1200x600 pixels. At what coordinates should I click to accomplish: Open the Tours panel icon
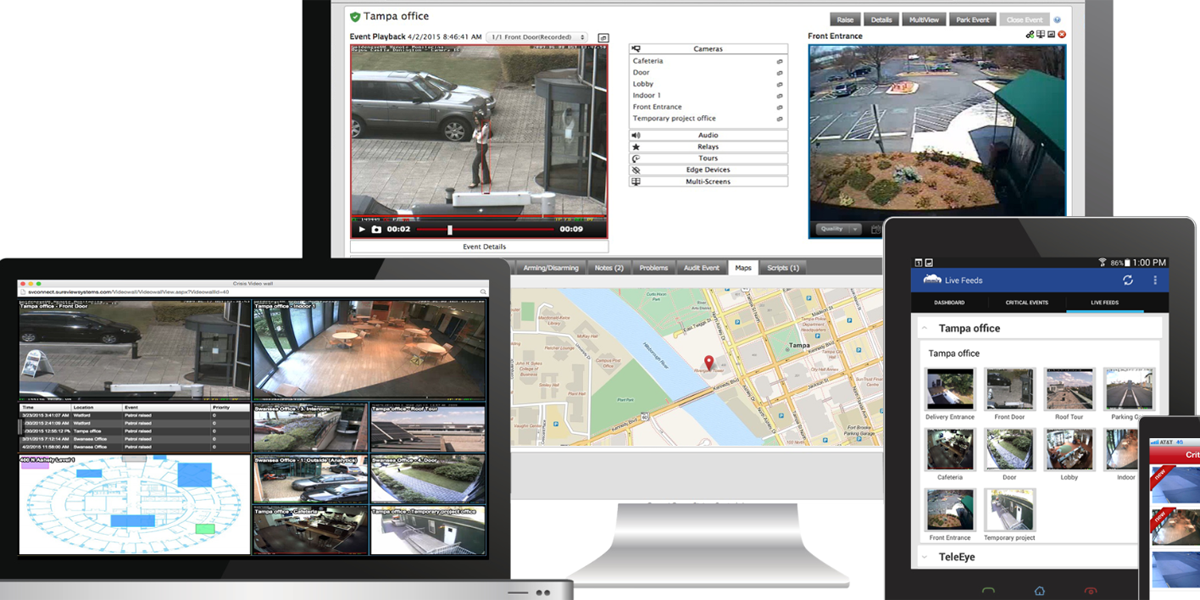click(636, 158)
